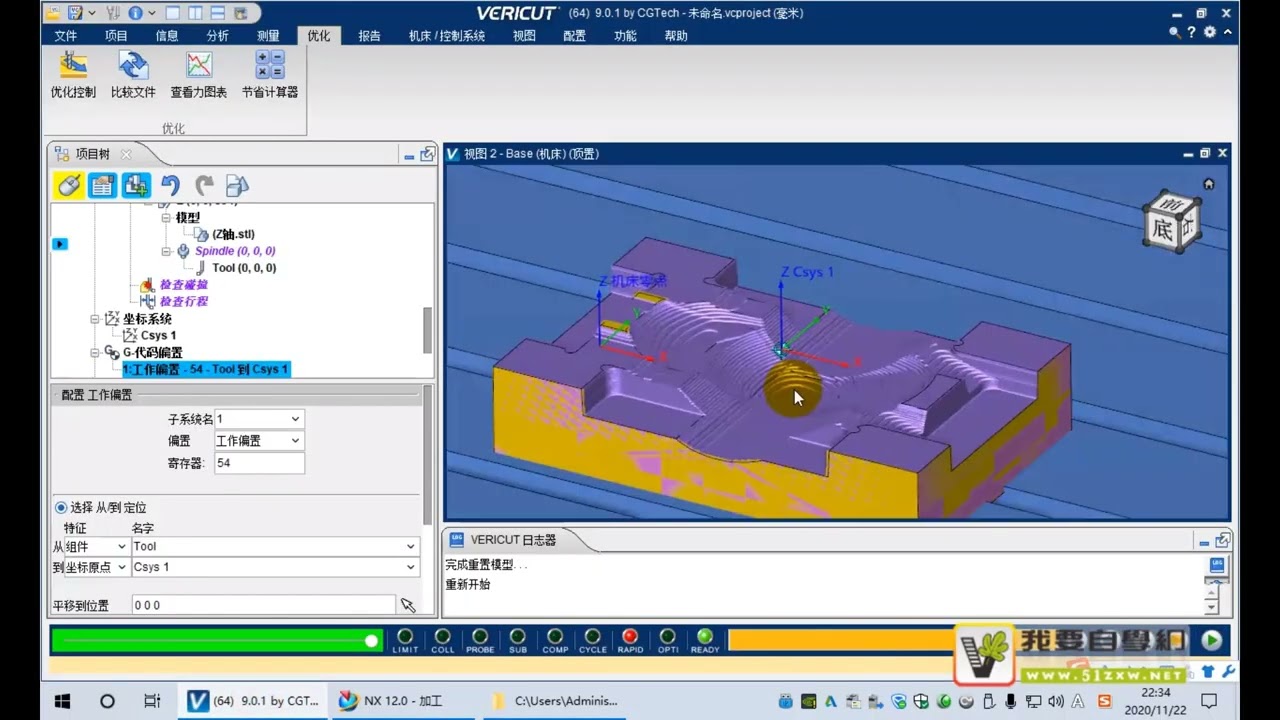This screenshot has height=720, width=1280.
Task: Open the 优化控制 optimization control tool
Action: pos(73,75)
